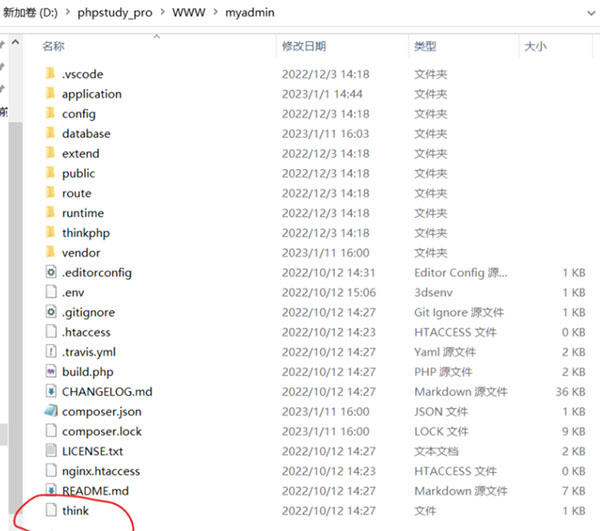Screen dimensions: 600x531
Task: Click the 7 KB size cell
Action: tap(574, 491)
